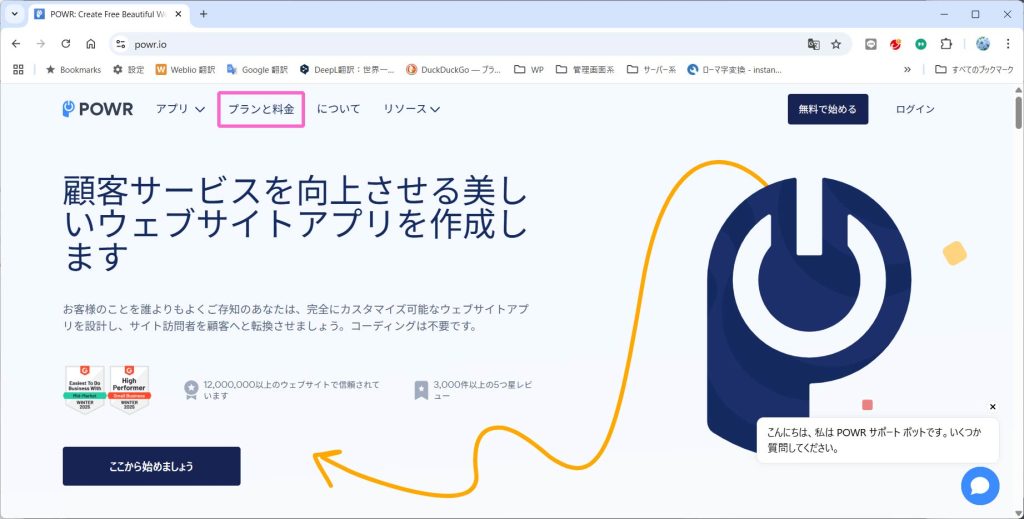The image size is (1024, 519).
Task: Open the Weblio 翻訳 bookmark
Action: click(185, 69)
